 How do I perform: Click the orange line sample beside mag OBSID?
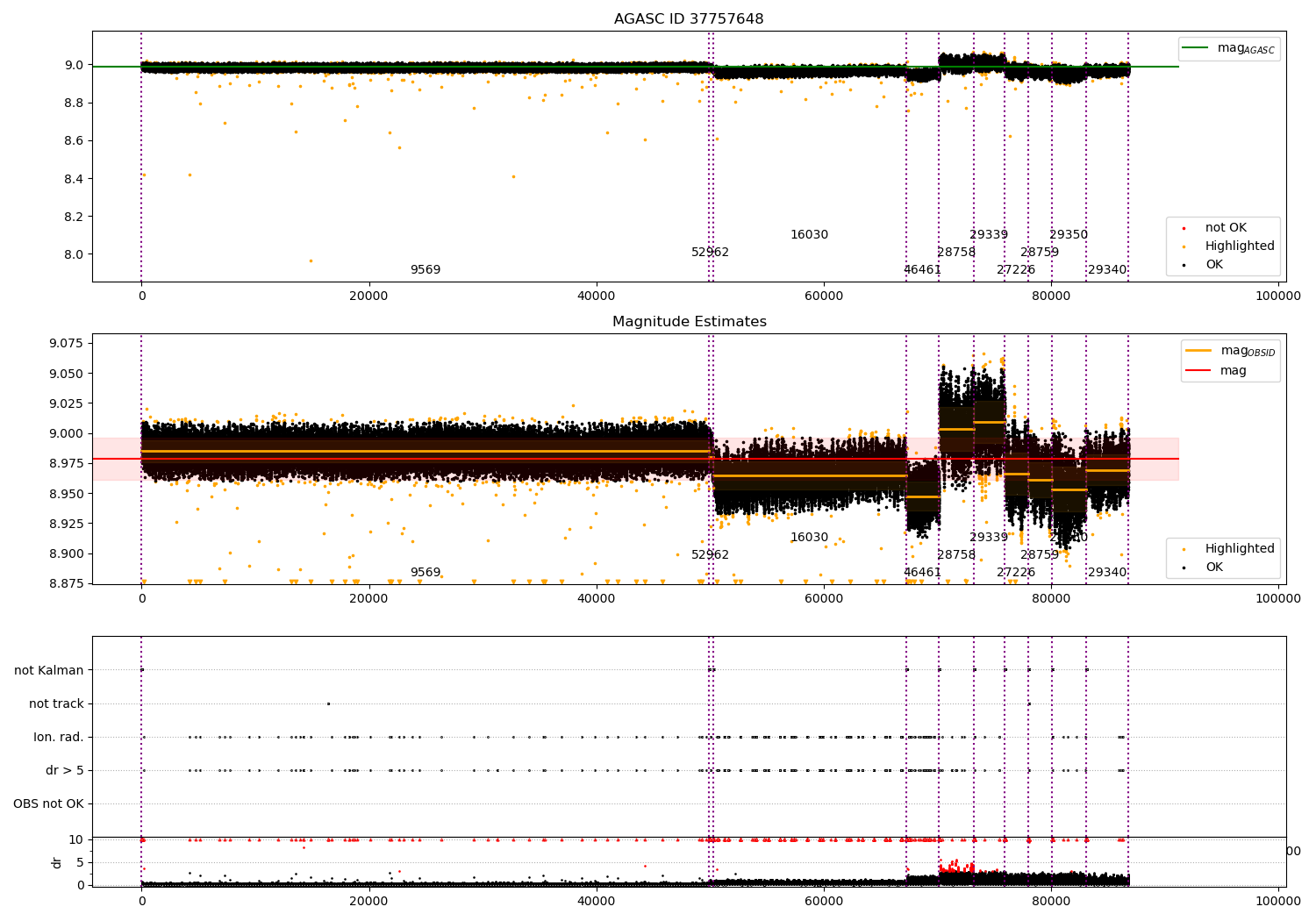[x=1198, y=351]
